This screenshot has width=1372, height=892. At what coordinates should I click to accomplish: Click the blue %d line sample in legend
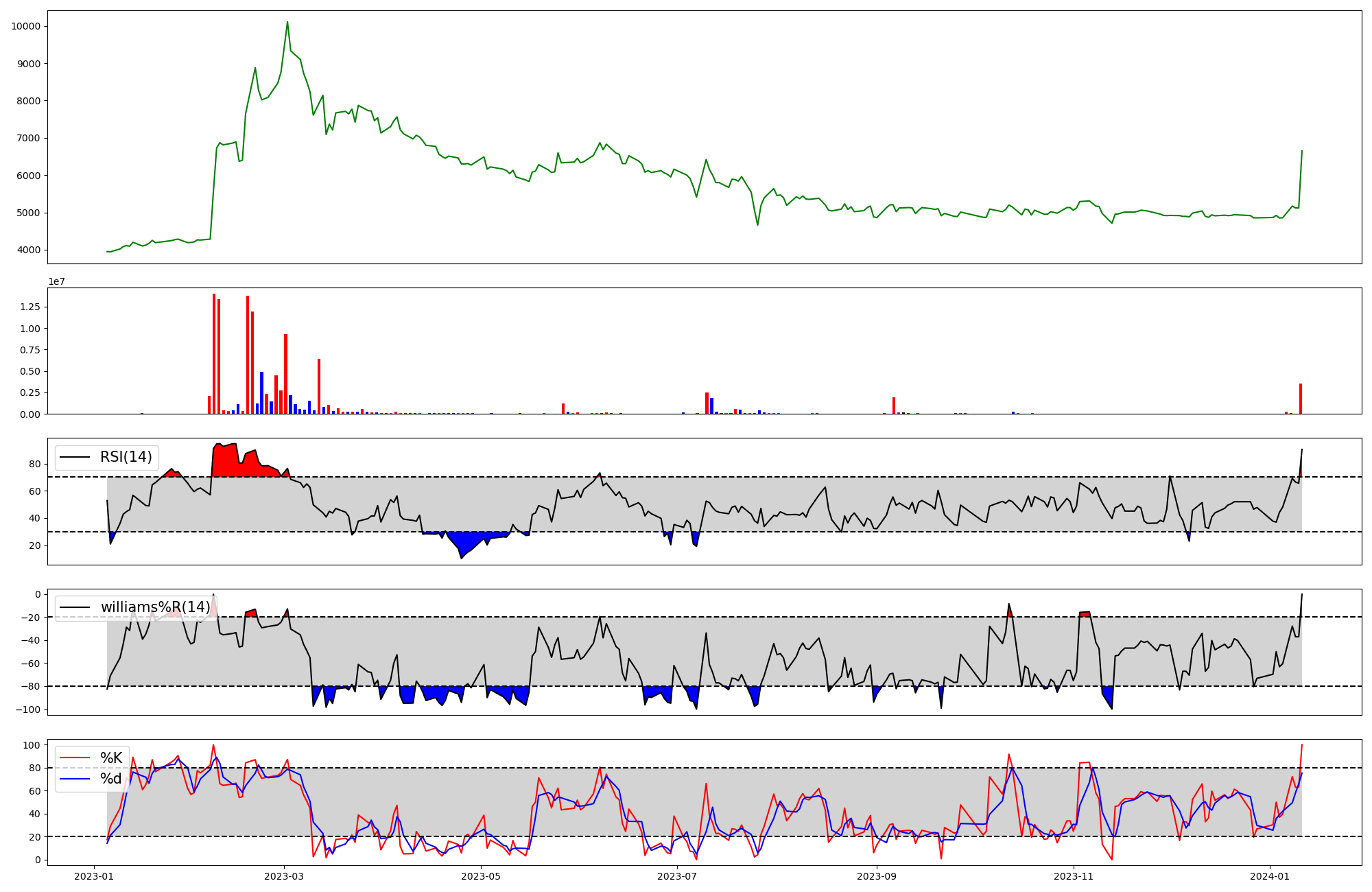(75, 778)
